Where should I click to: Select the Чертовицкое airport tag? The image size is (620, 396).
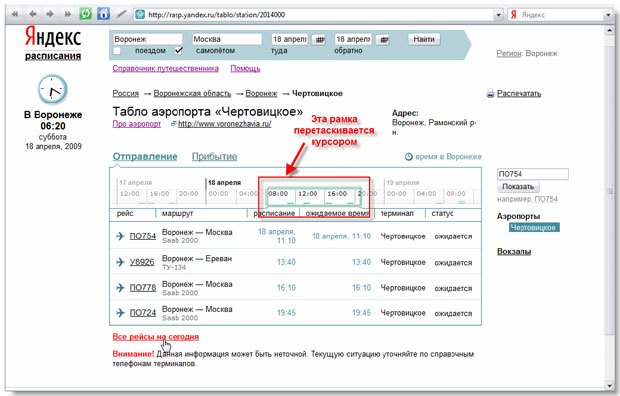point(534,227)
